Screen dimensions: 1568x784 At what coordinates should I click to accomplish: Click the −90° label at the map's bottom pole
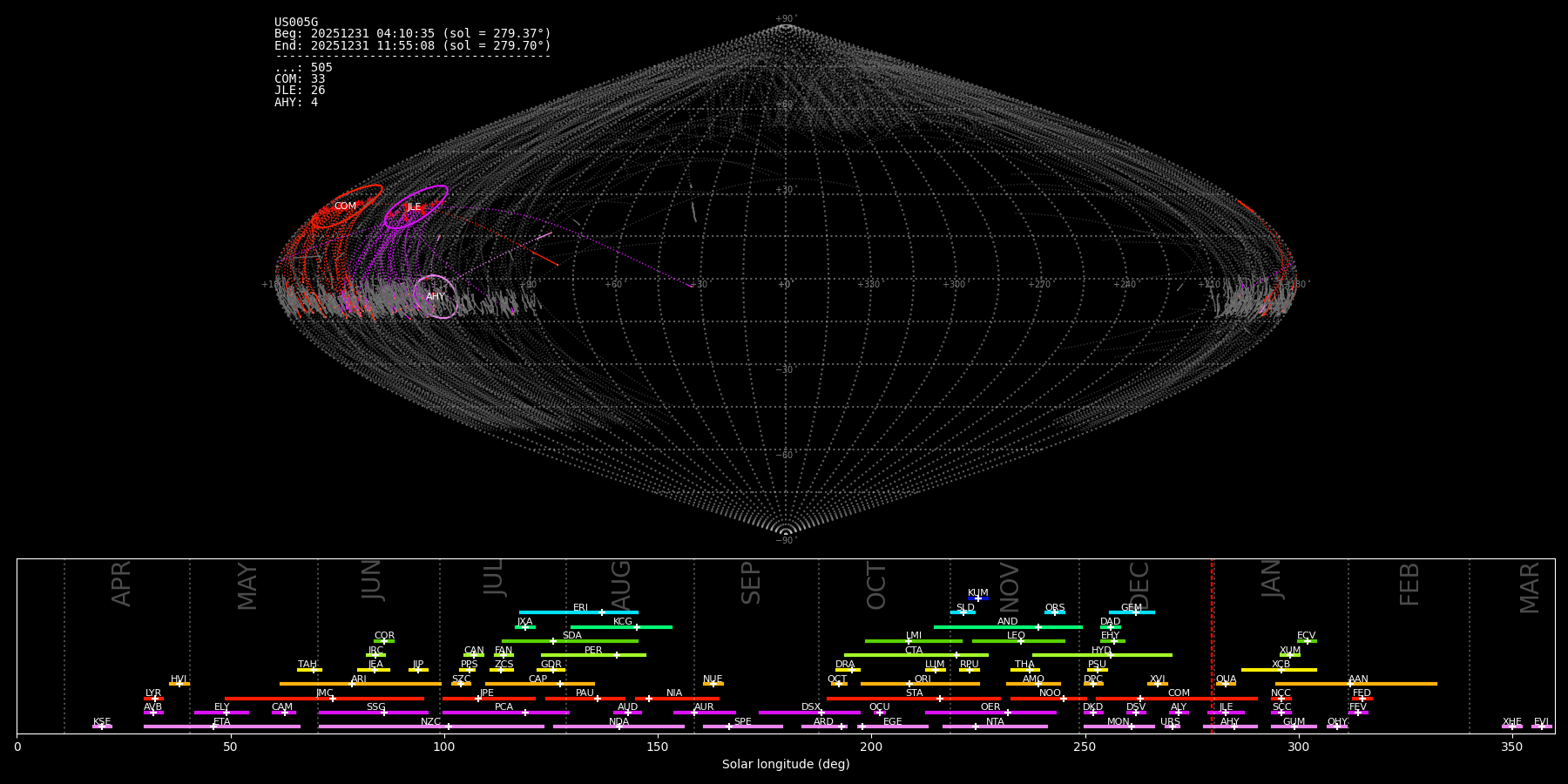[x=786, y=541]
